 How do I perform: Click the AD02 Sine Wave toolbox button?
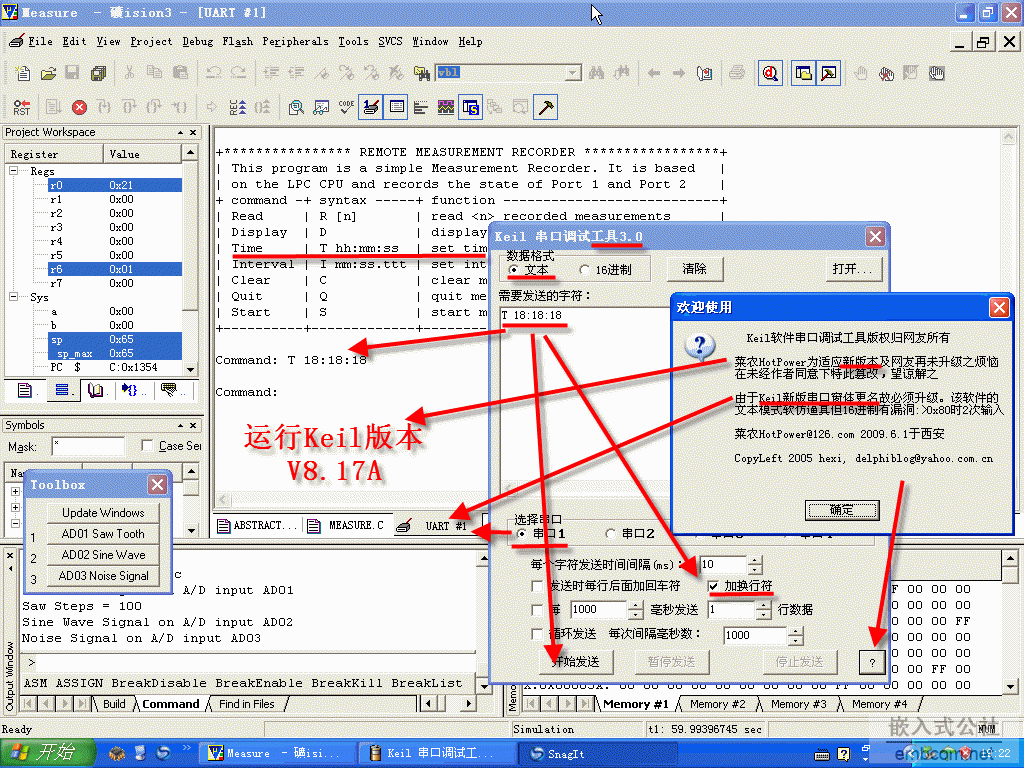(x=103, y=554)
